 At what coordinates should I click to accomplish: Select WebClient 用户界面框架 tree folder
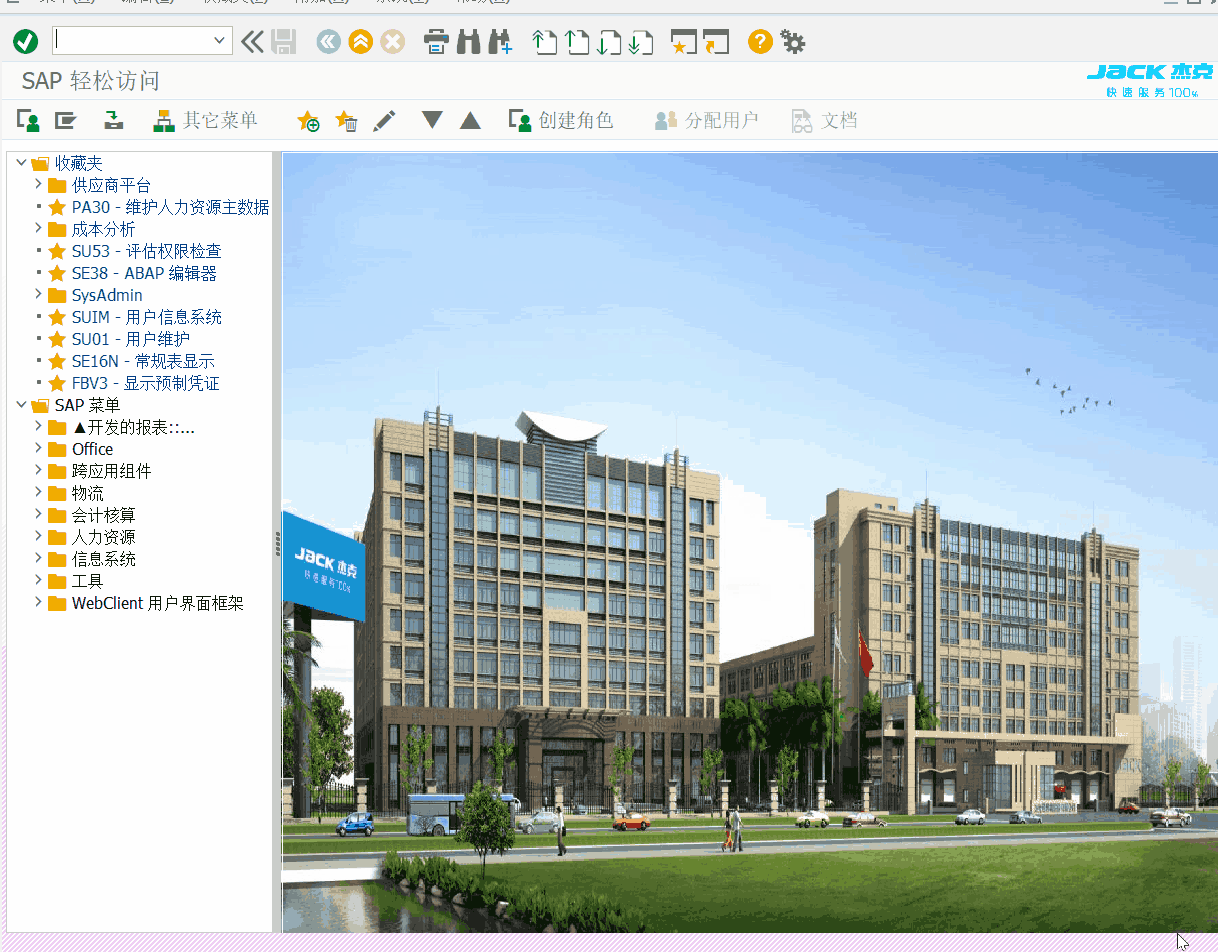coord(157,603)
